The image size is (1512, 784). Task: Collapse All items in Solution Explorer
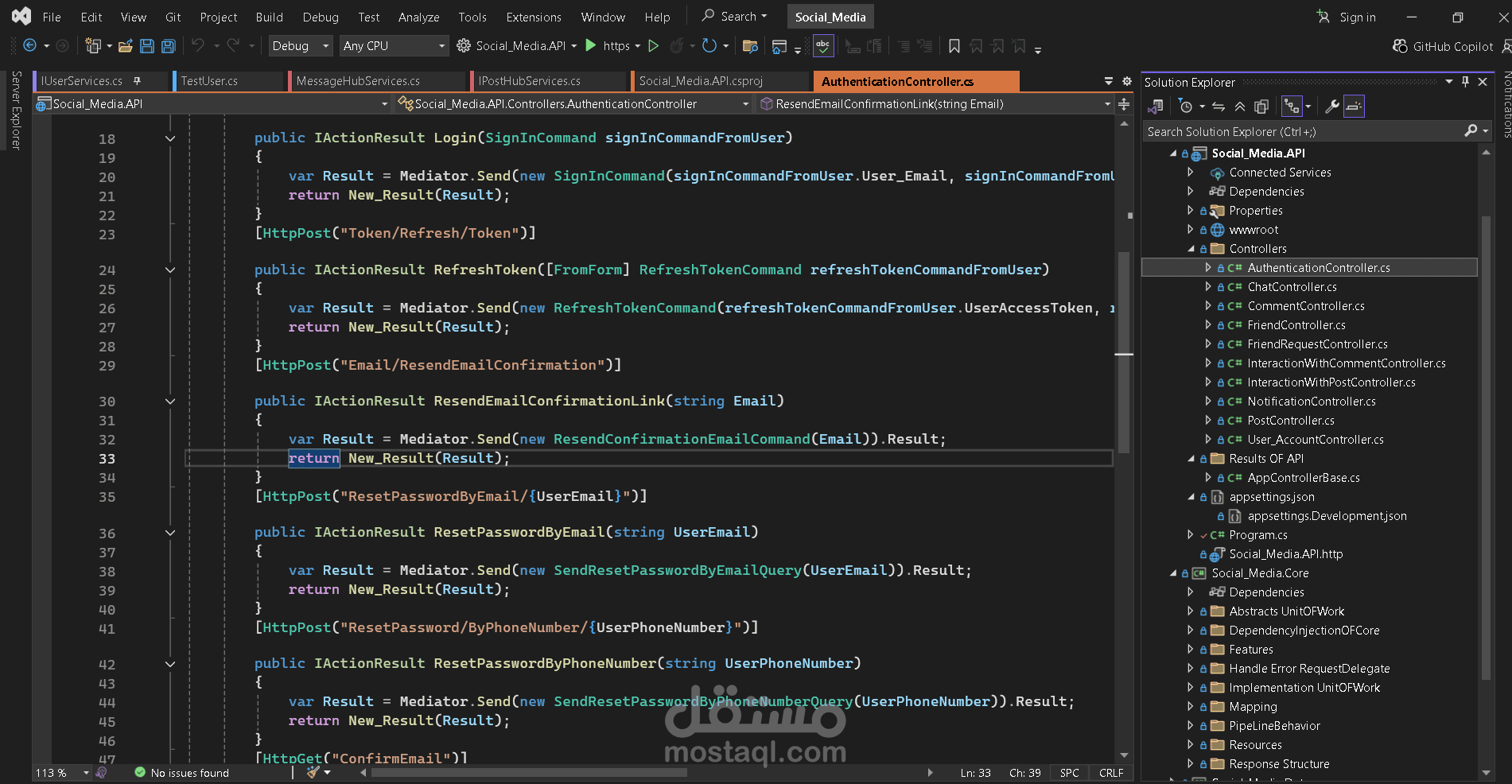[x=1240, y=106]
